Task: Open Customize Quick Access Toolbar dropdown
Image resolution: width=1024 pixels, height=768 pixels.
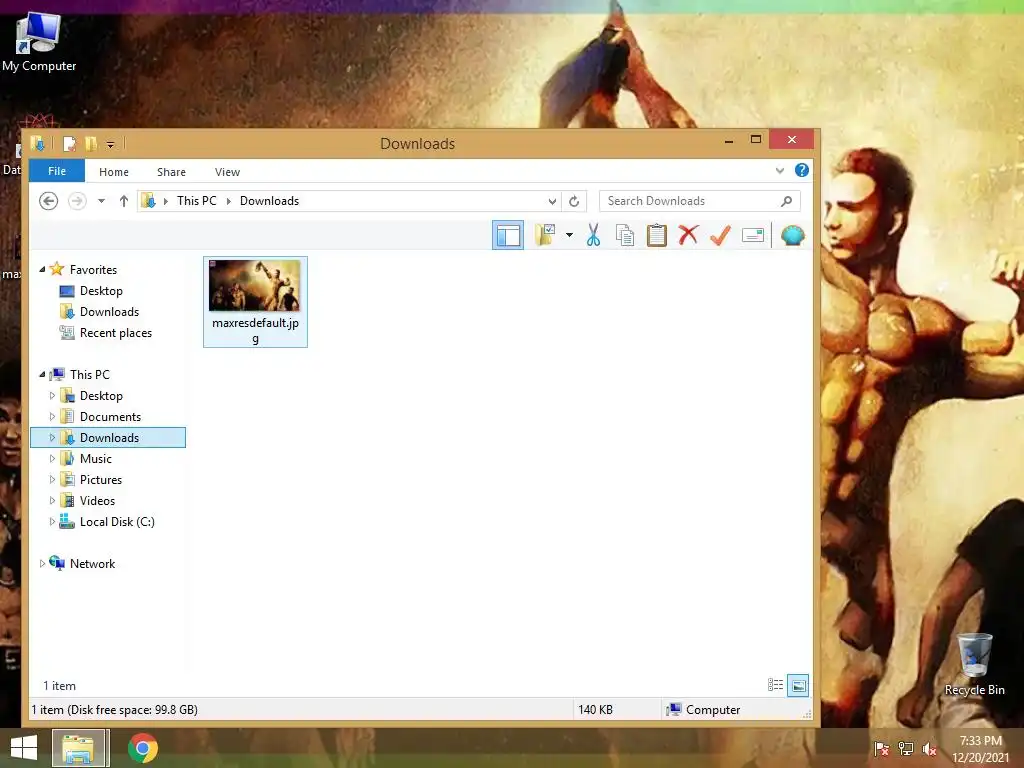Action: tap(110, 144)
